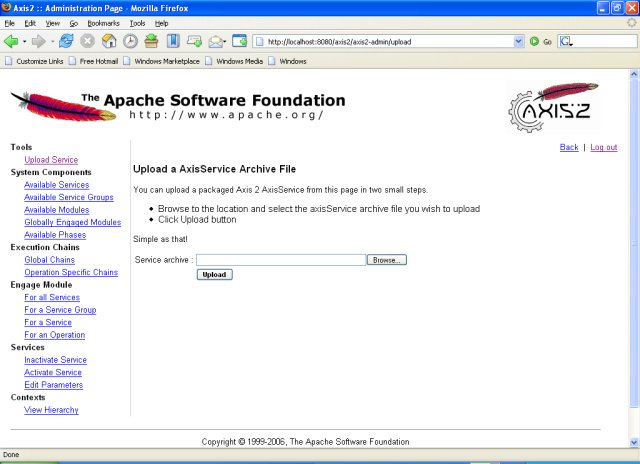This screenshot has width=640, height=464.
Task: Click the Axis2 logo image
Action: click(x=553, y=107)
